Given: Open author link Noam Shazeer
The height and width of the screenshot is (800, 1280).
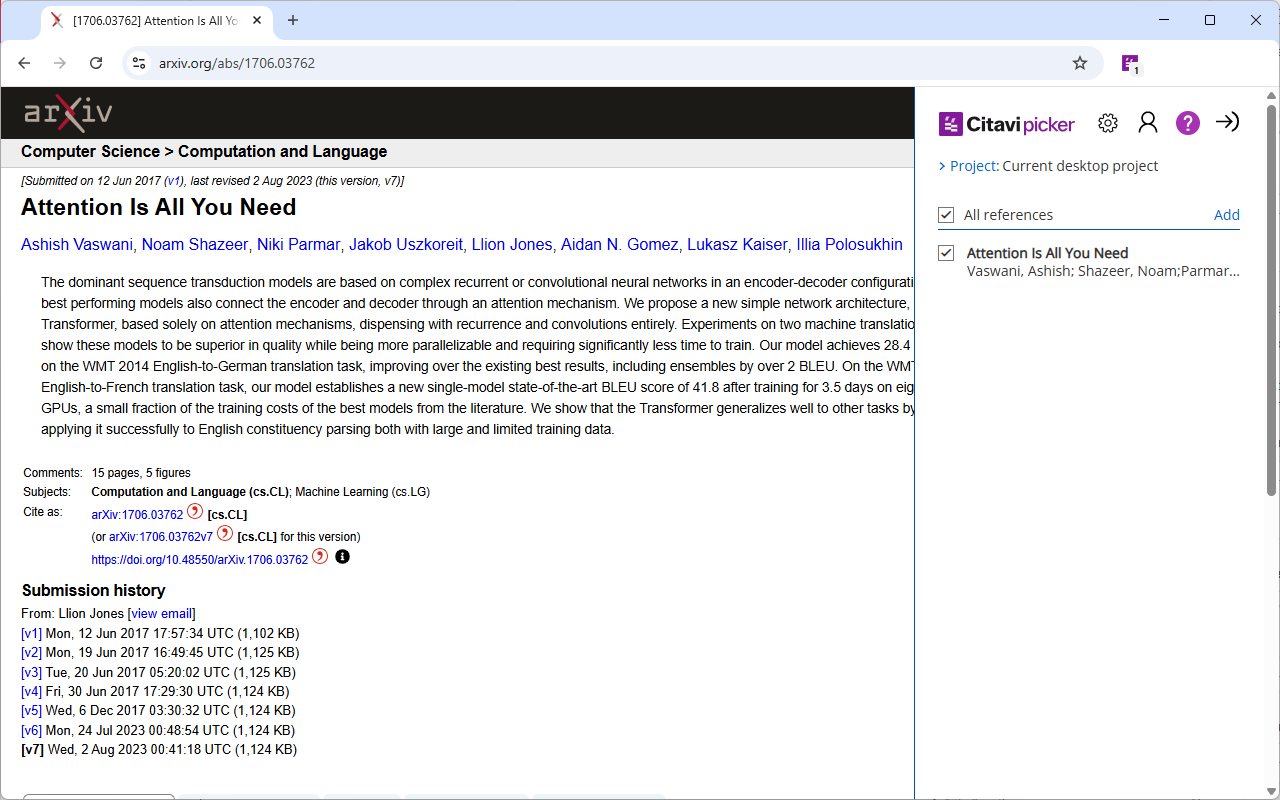Looking at the screenshot, I should coord(195,244).
